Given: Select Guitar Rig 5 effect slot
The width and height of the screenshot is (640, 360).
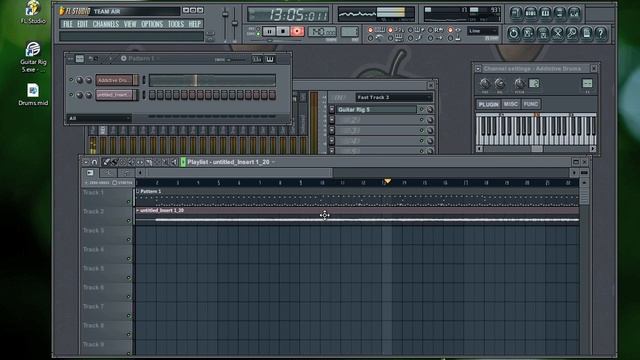Looking at the screenshot, I should click(x=376, y=109).
